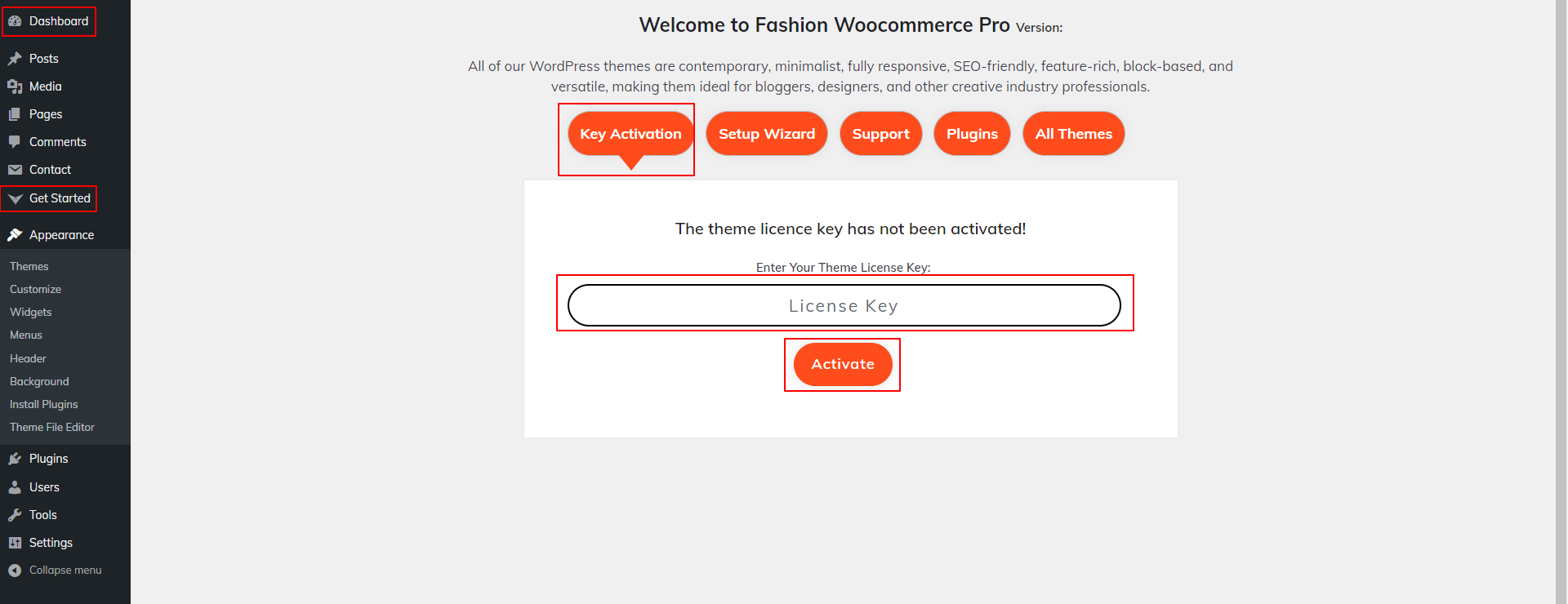
Task: Focus the License Key input field
Action: (x=844, y=305)
